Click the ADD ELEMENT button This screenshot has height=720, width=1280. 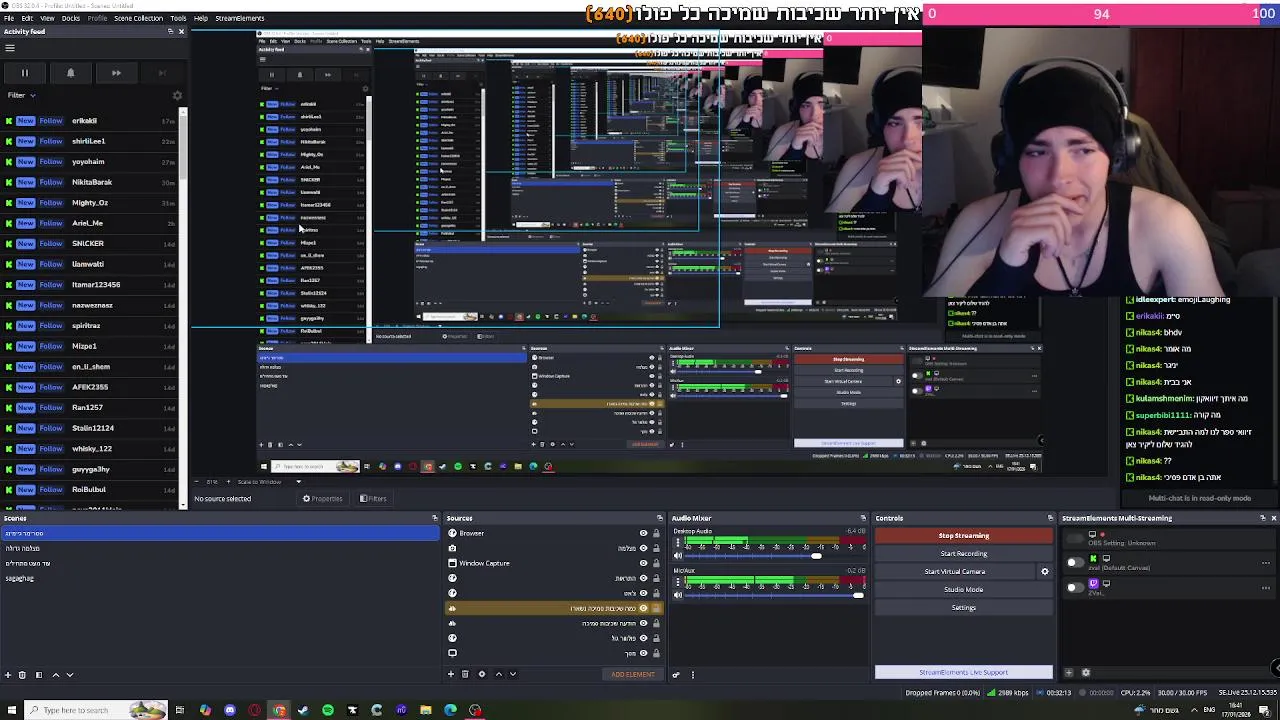[x=633, y=674]
